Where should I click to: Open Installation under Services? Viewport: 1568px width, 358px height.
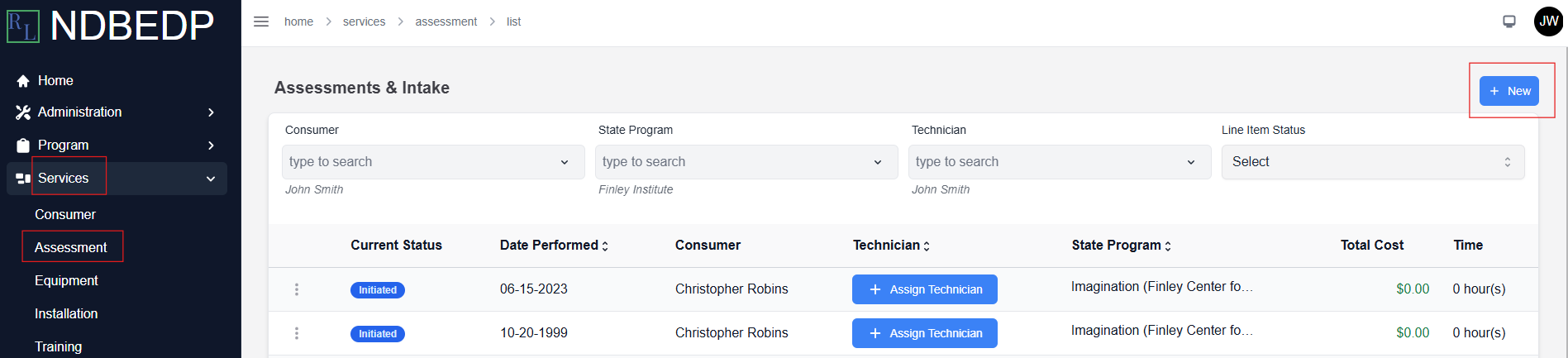click(66, 313)
